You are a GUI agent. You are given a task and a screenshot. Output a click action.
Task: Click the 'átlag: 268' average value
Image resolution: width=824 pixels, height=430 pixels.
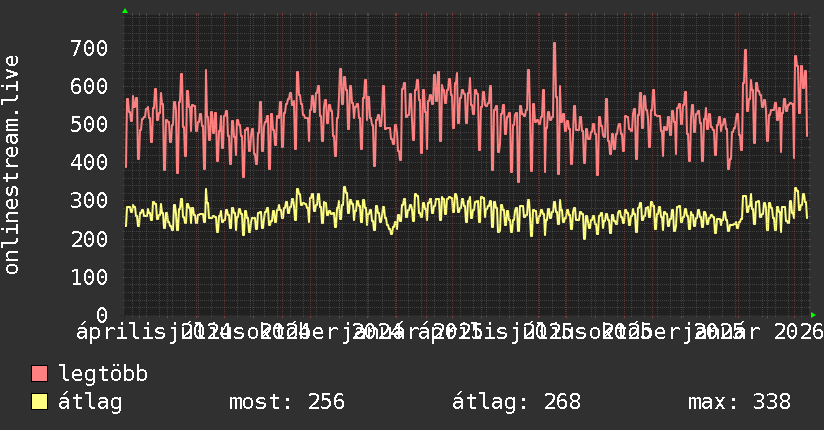[516, 402]
